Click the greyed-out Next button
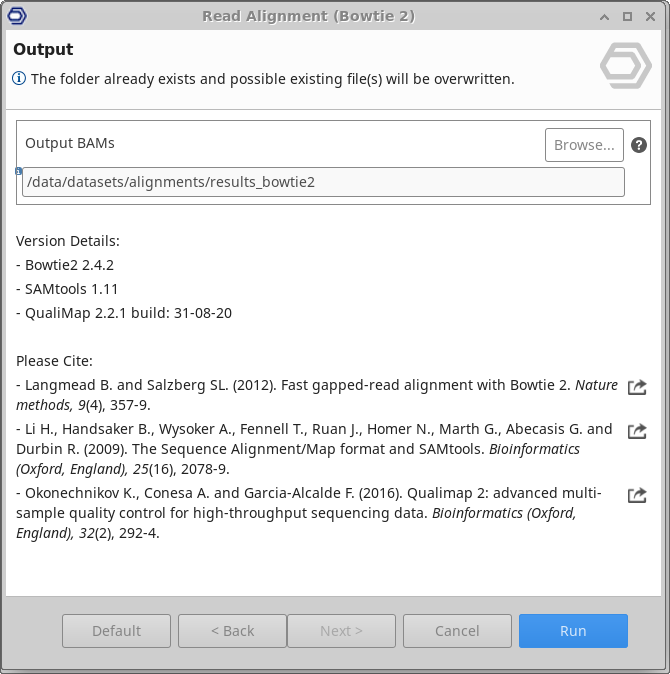The image size is (670, 674). (341, 631)
